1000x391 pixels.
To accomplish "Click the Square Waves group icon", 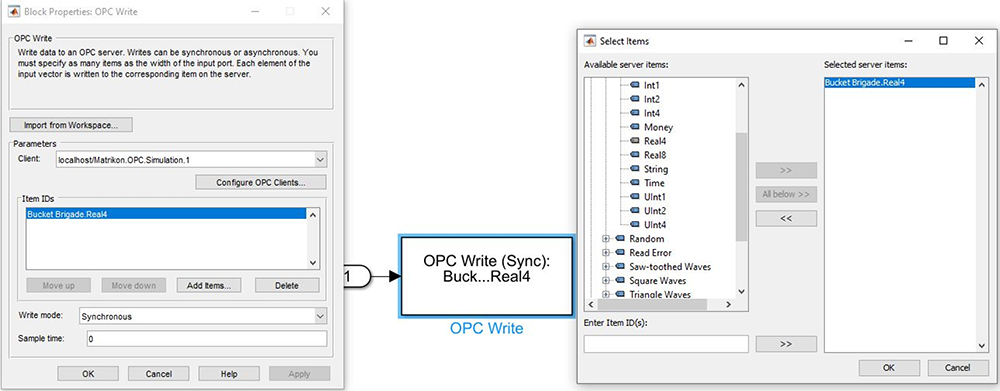I will pos(620,281).
